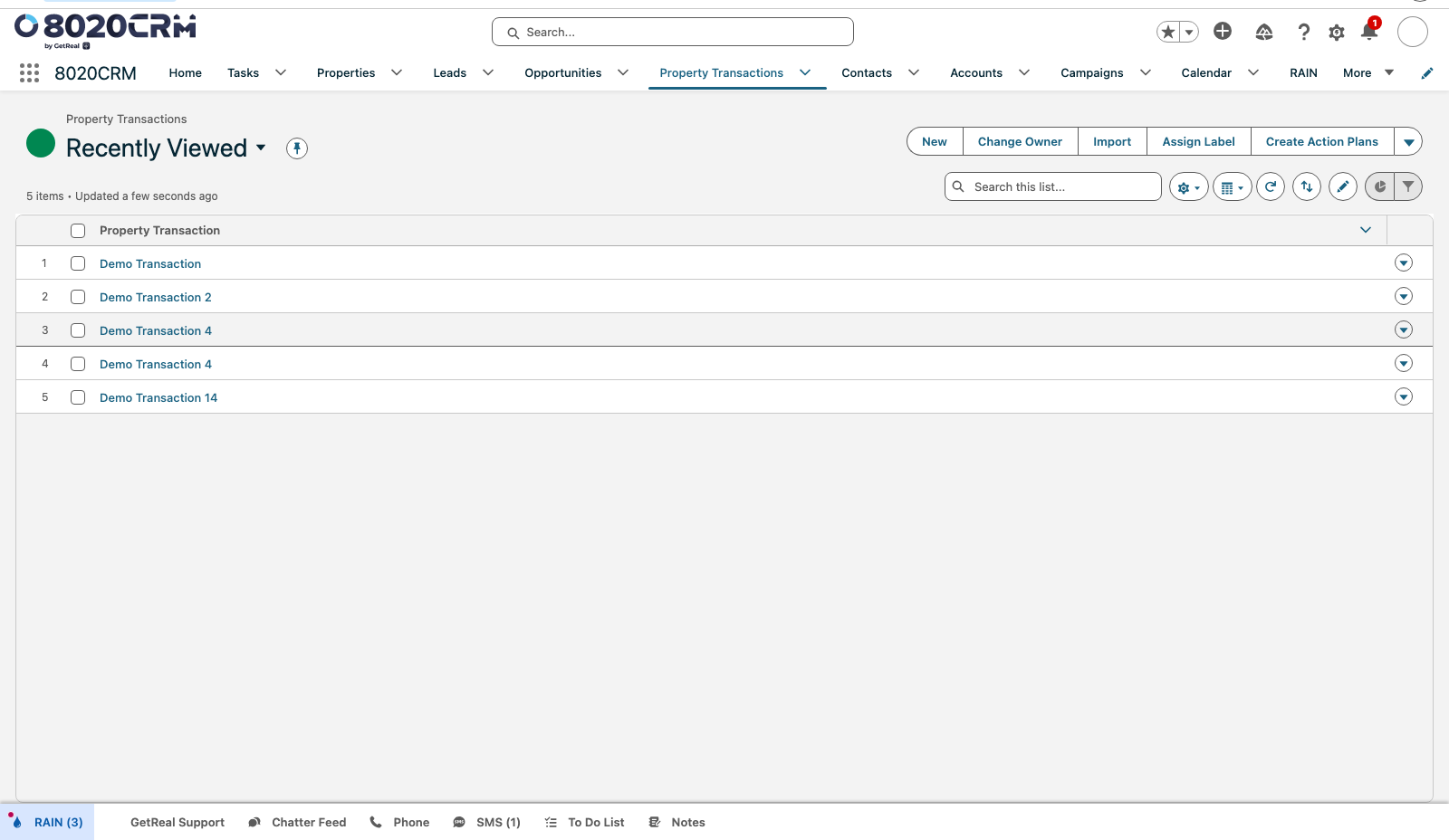Viewport: 1449px width, 840px height.
Task: Open the RAIN tab
Action: click(1303, 73)
